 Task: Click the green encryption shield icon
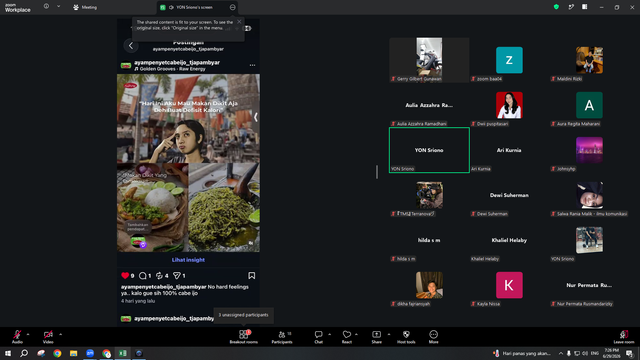click(556, 7)
